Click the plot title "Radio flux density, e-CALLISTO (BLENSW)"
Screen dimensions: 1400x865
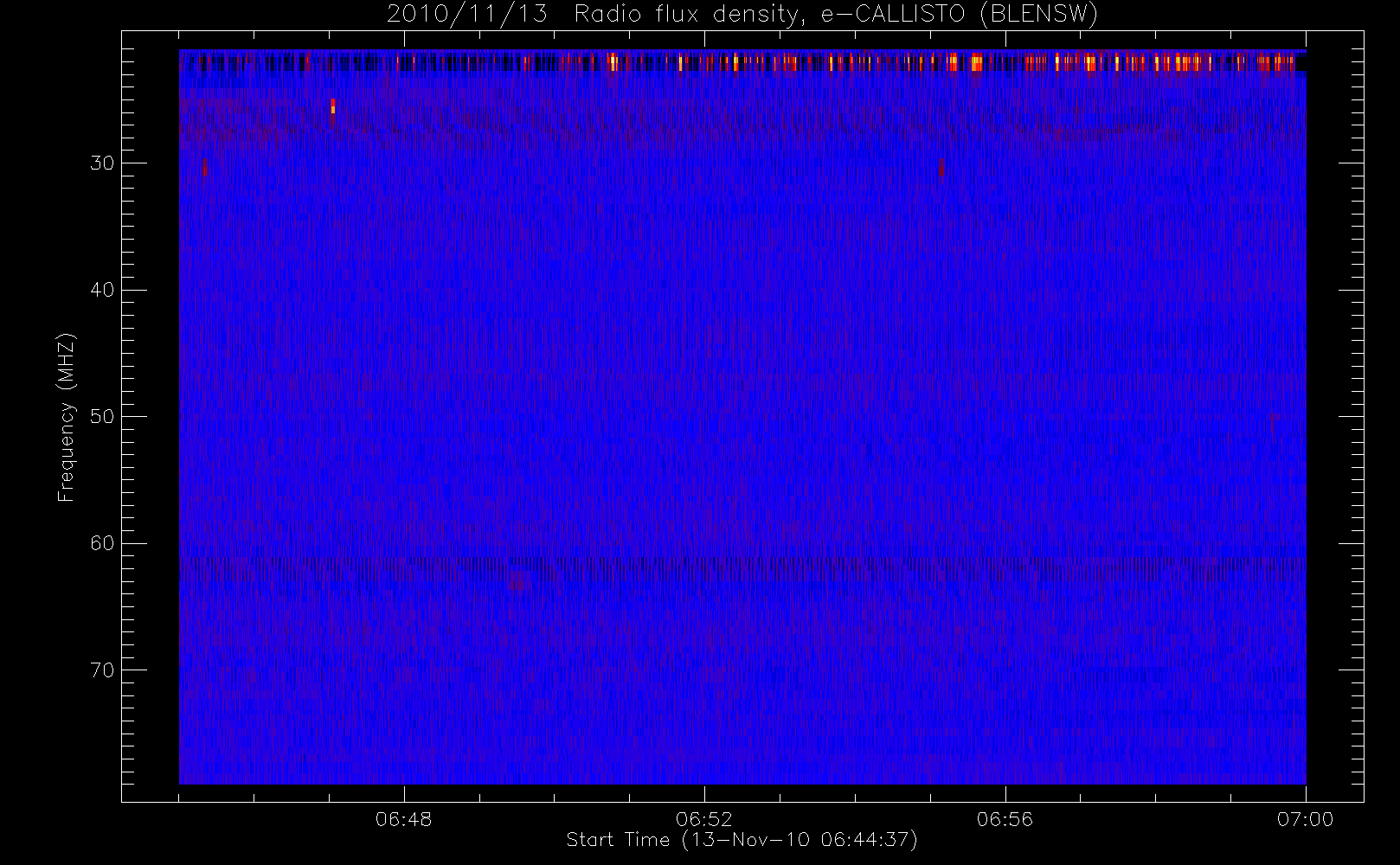(835, 15)
